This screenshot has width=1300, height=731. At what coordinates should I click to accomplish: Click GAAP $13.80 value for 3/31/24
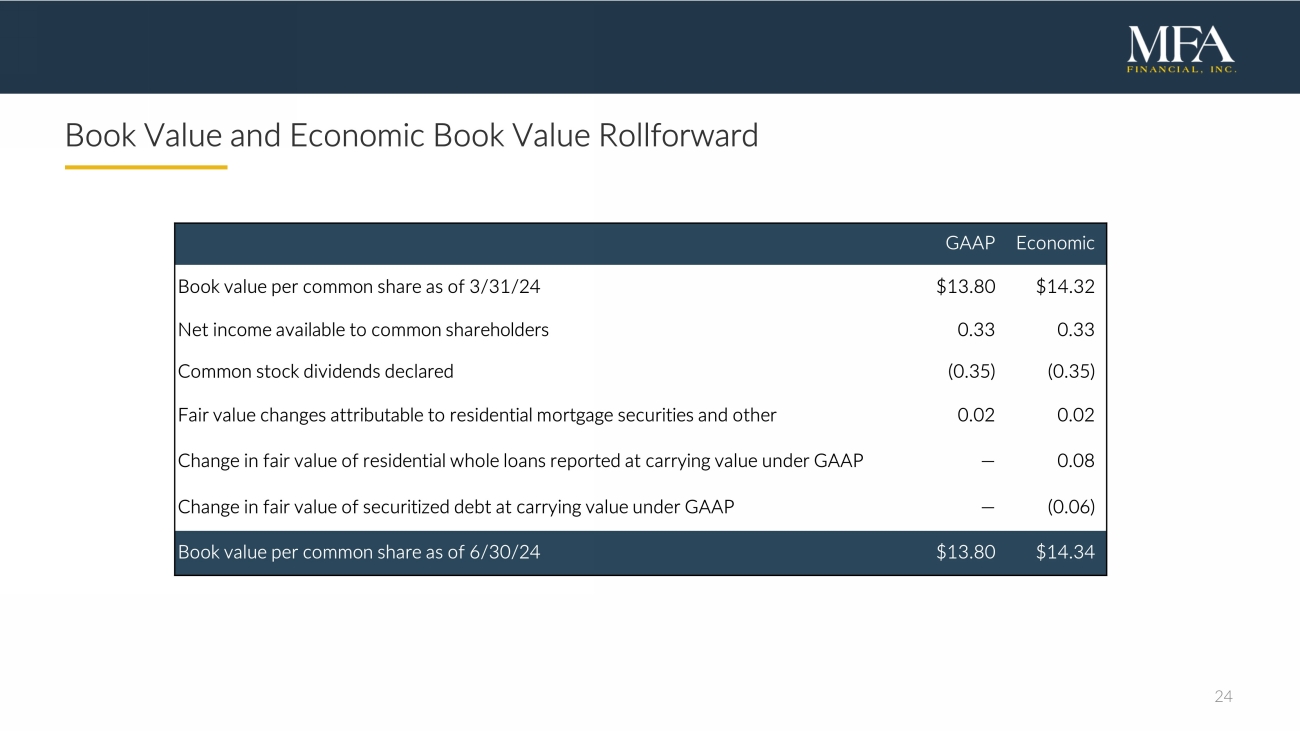[x=965, y=287]
